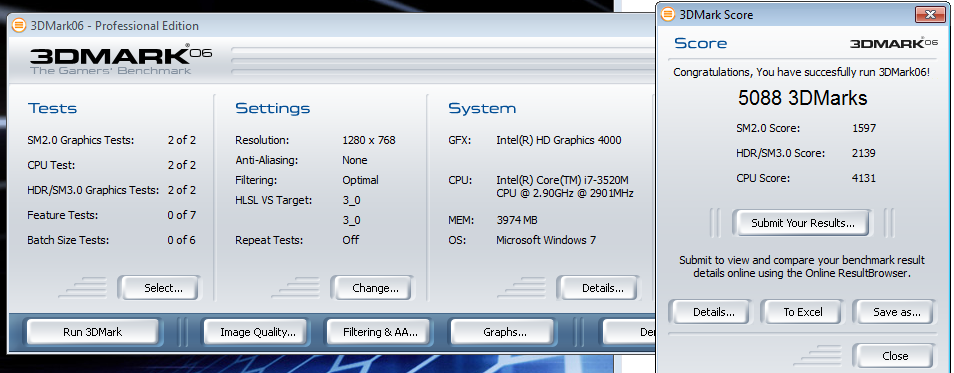
Task: Click the Score heading in Score window
Action: (700, 43)
